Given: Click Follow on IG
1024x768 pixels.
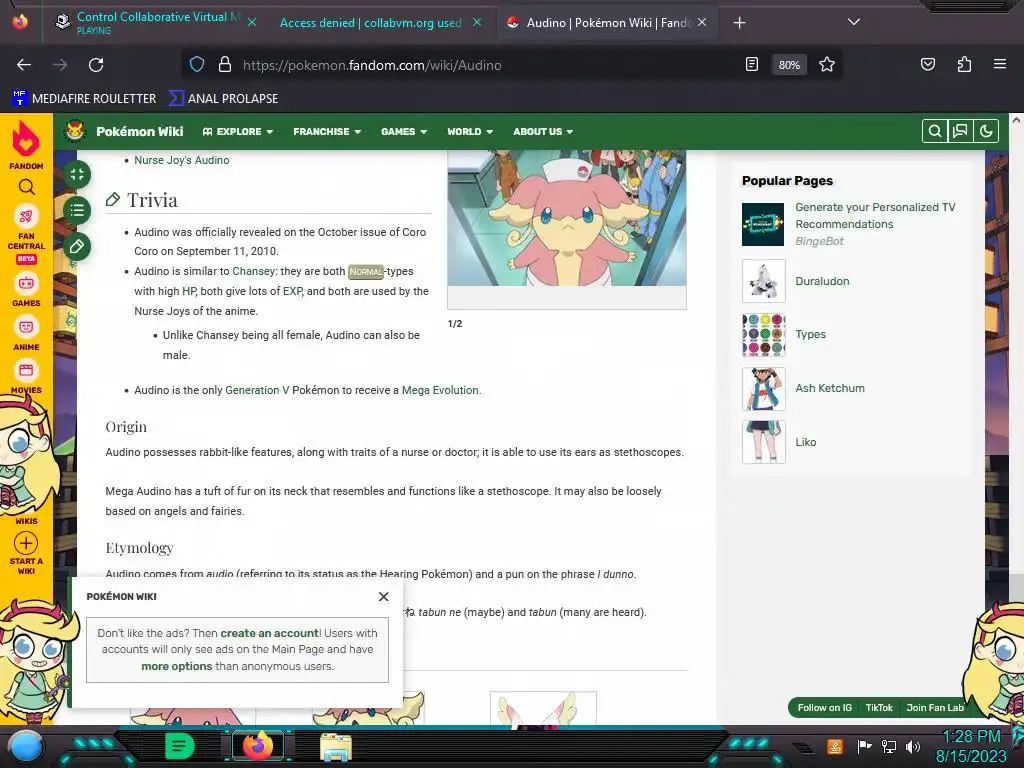Looking at the screenshot, I should tap(824, 707).
